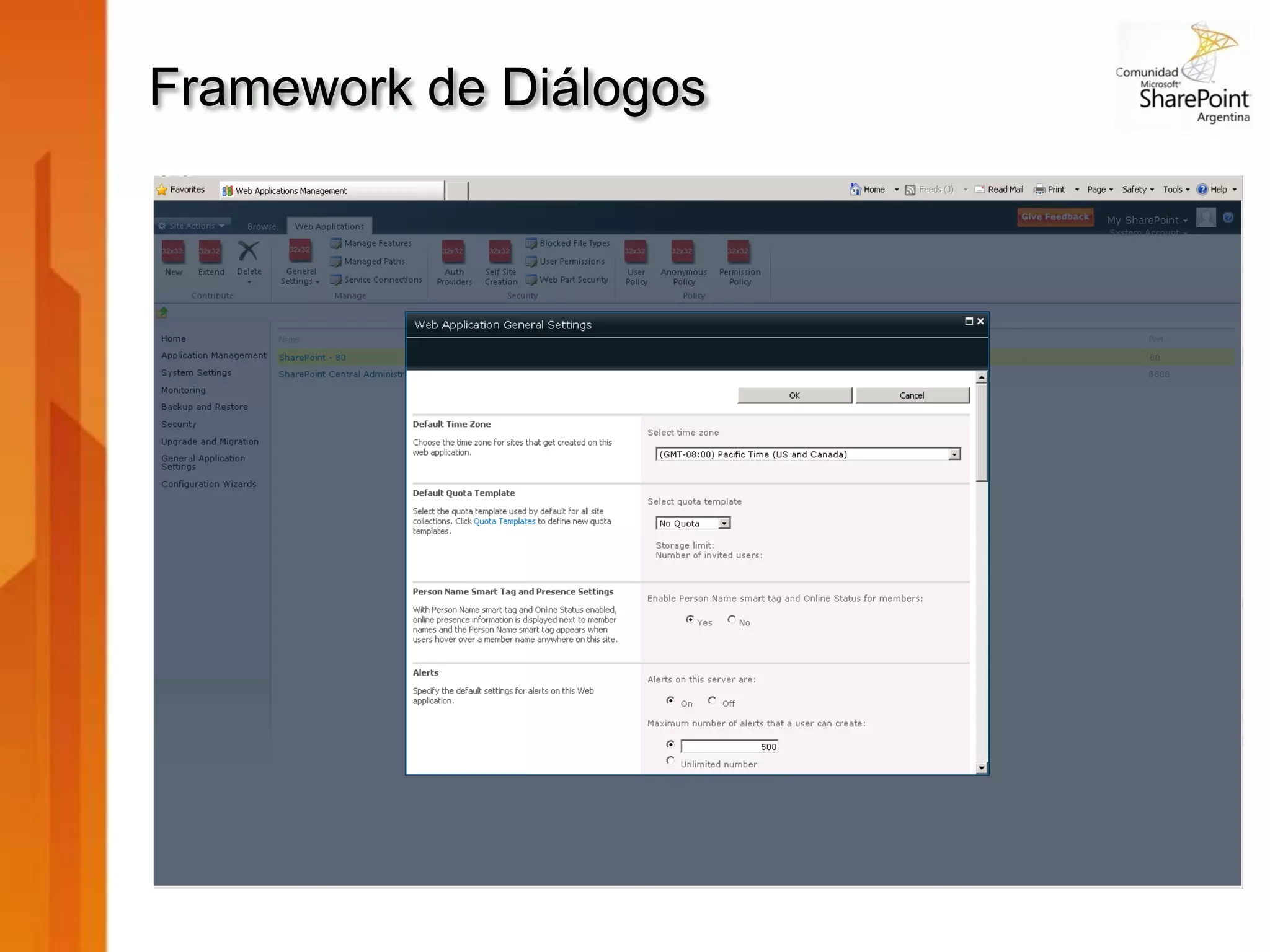Select Yes for Person Name smart tag
Viewport: 1270px width, 952px height.
point(690,619)
